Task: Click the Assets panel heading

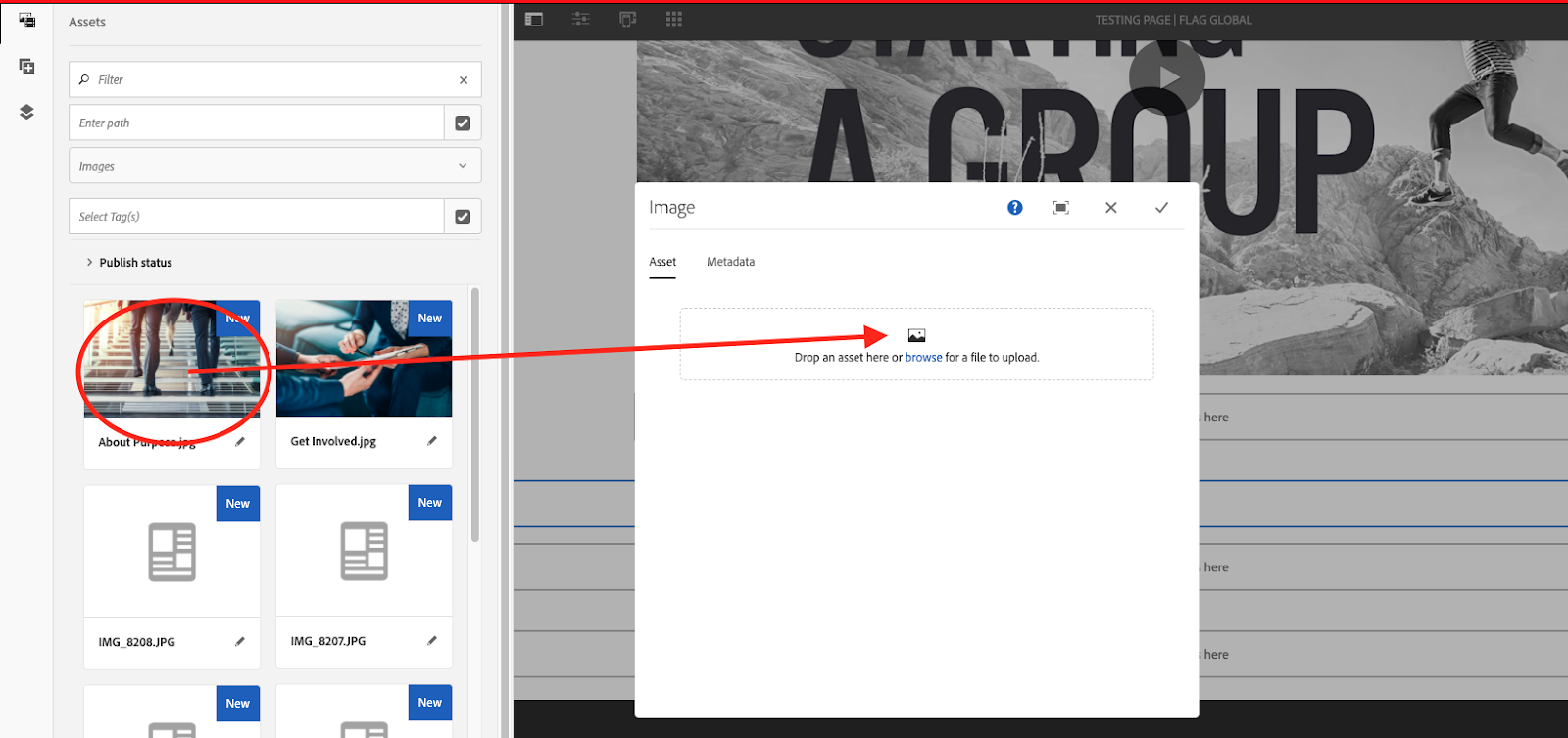Action: 87,22
